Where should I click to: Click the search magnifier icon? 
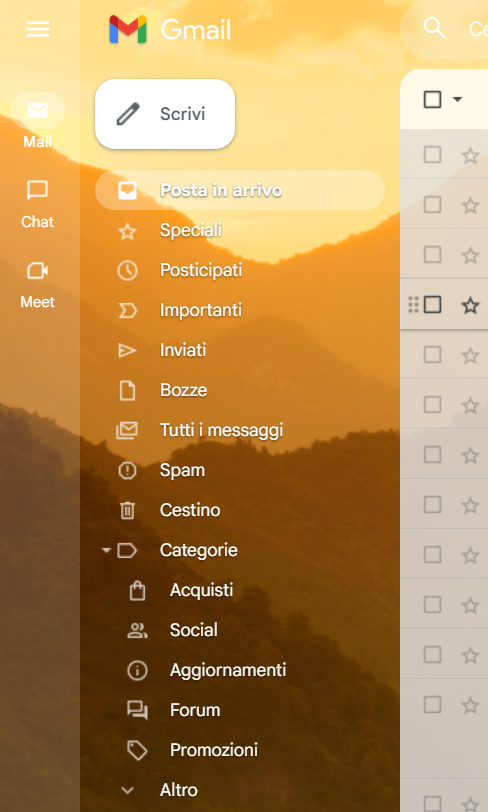pyautogui.click(x=434, y=28)
